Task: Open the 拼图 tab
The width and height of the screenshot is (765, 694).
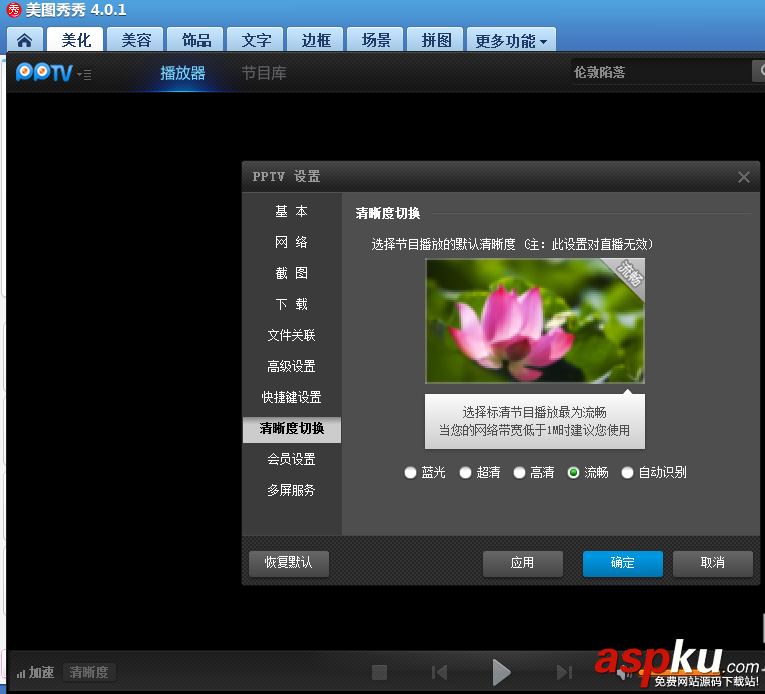Action: point(436,40)
